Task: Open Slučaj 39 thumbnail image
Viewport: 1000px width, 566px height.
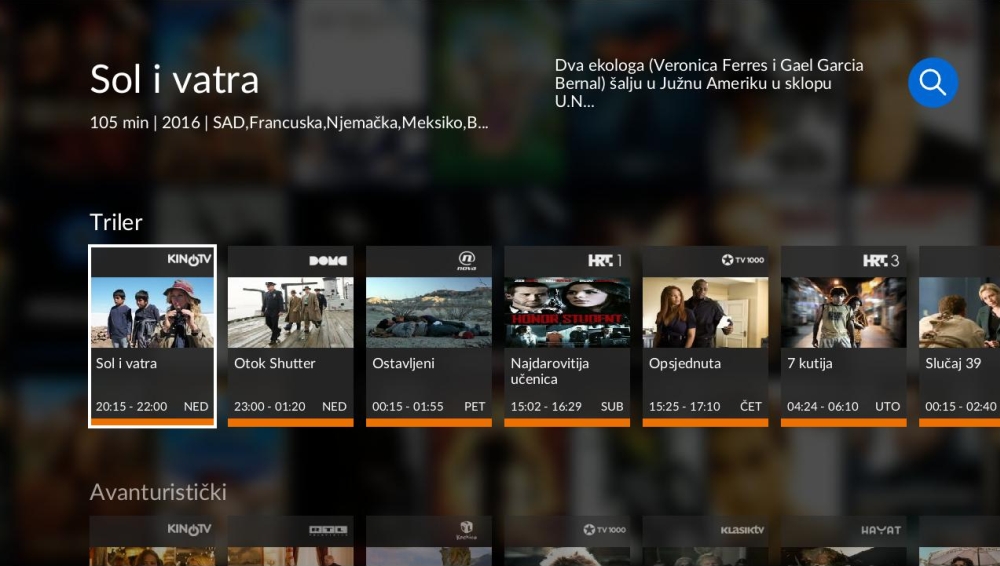Action: [959, 312]
